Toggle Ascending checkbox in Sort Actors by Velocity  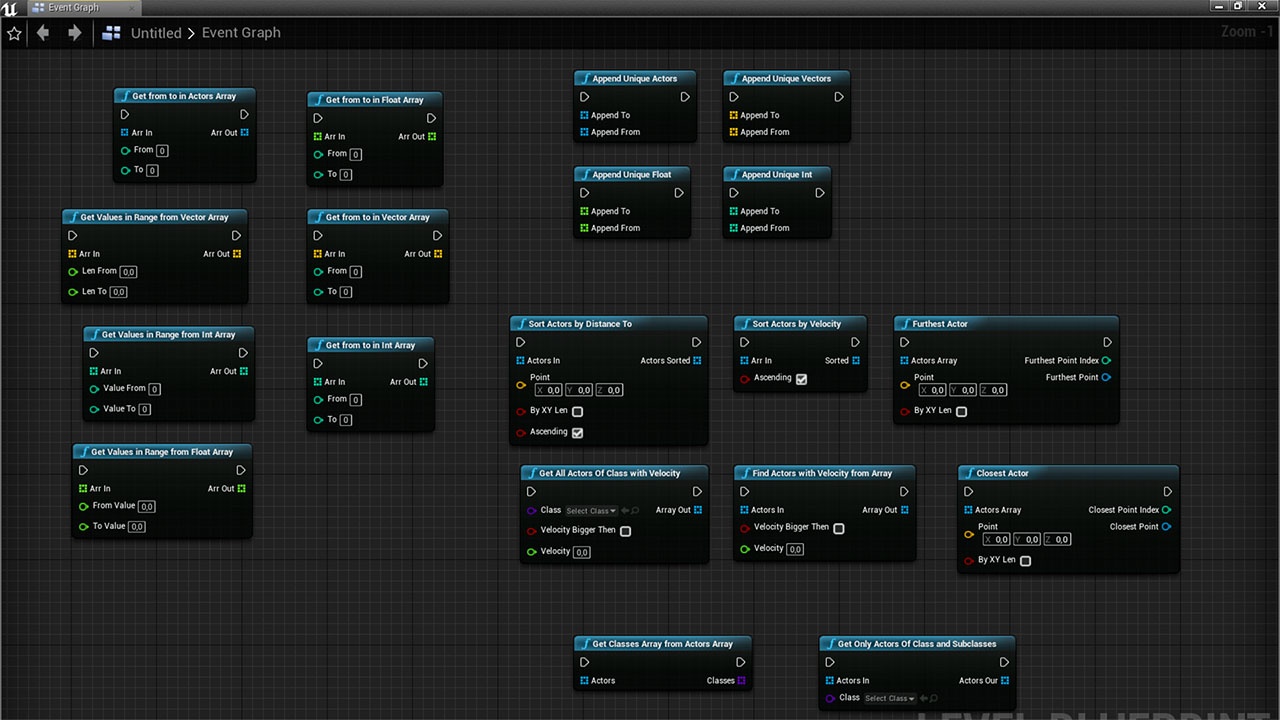802,378
